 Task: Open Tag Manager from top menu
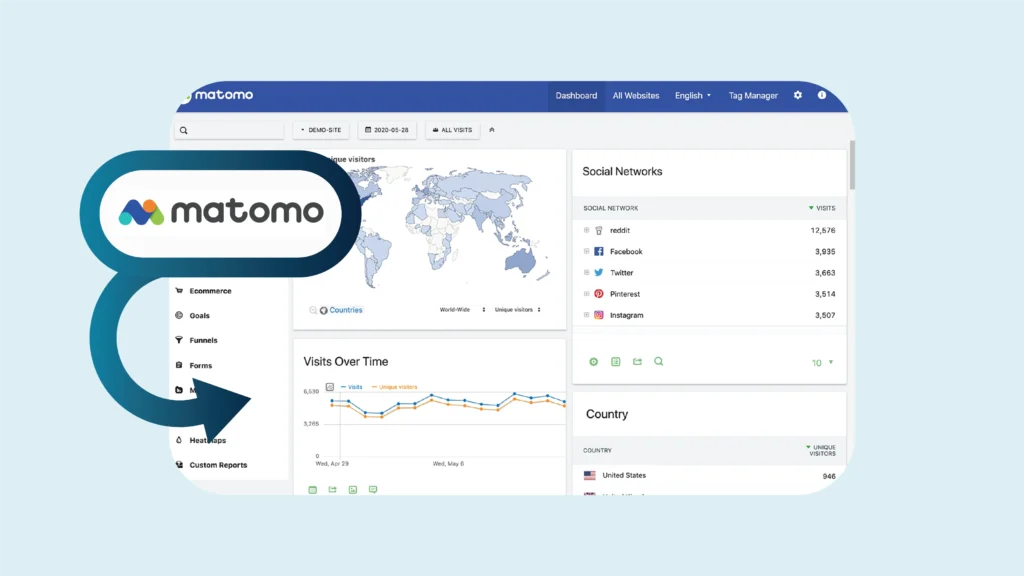coord(753,96)
